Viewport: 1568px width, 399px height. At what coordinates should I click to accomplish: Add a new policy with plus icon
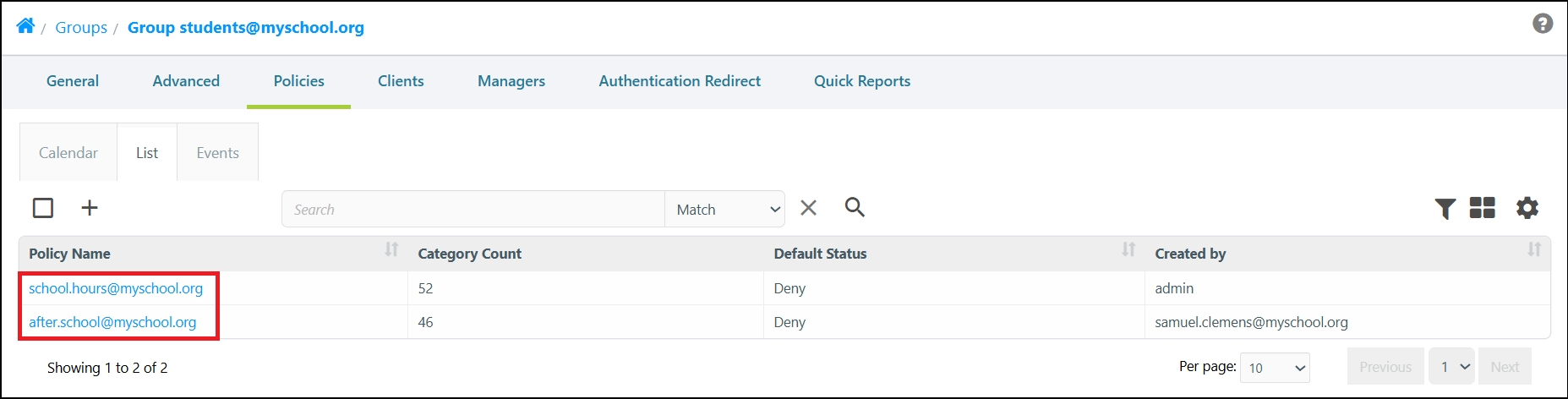pos(90,208)
